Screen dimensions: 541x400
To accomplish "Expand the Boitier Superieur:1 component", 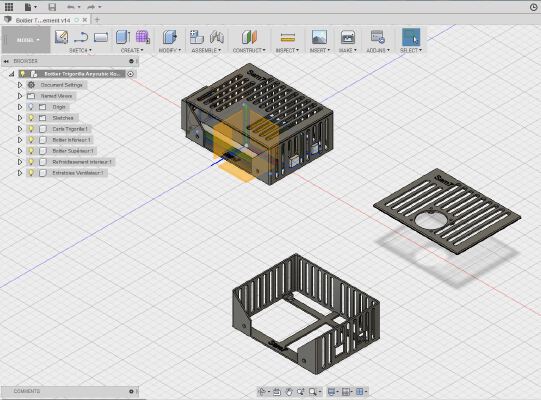I will pos(20,151).
